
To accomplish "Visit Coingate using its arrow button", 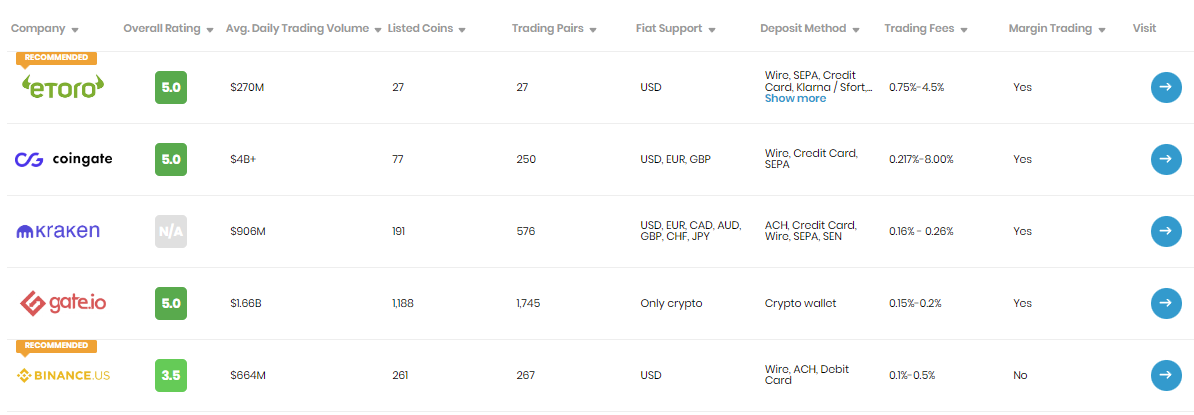I will (x=1166, y=159).
